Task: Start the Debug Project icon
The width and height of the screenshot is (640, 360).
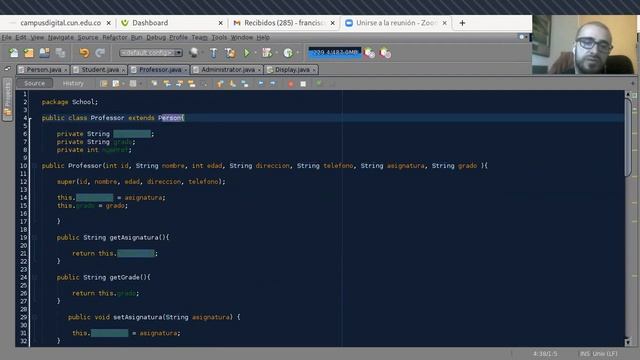Action: coord(267,53)
